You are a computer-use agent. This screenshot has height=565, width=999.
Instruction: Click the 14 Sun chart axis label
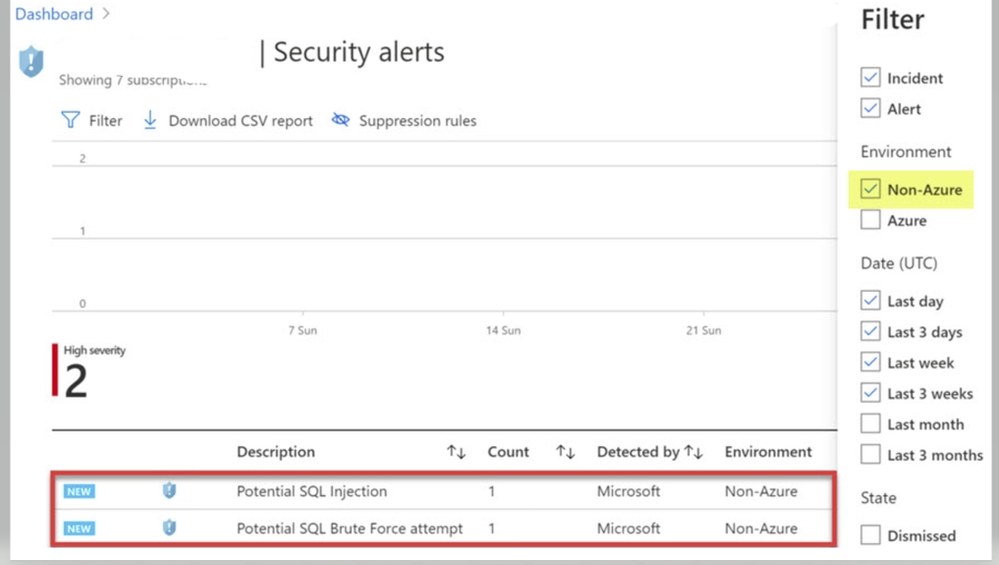(503, 330)
